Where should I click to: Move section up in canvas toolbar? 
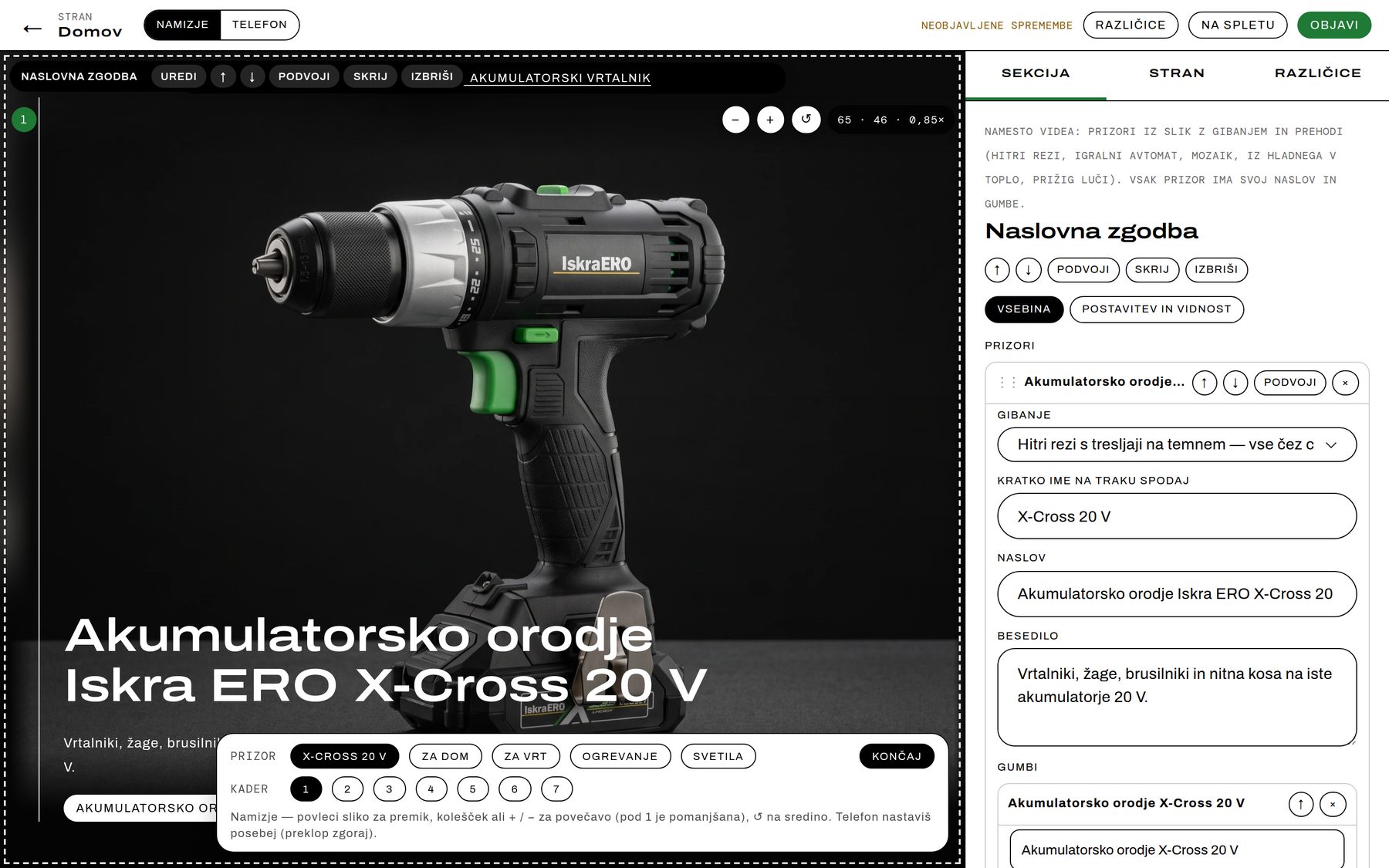pyautogui.click(x=223, y=76)
